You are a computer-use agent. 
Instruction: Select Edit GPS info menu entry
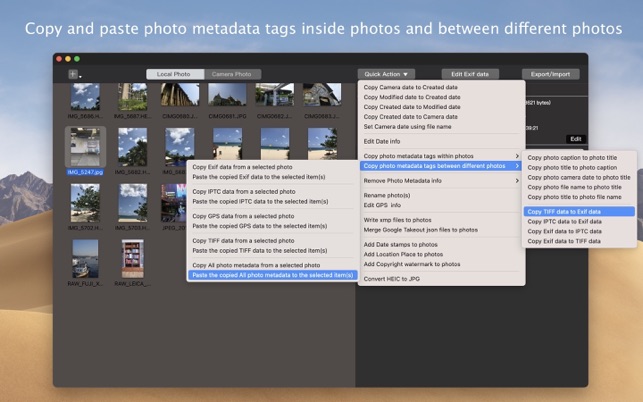click(441, 206)
